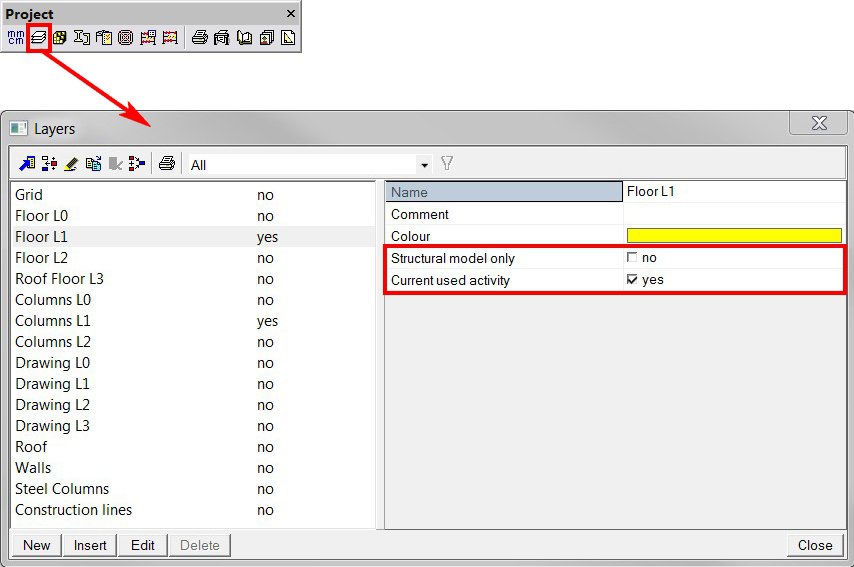This screenshot has width=854, height=567.
Task: Select the Roof layer row
Action: pos(193,447)
